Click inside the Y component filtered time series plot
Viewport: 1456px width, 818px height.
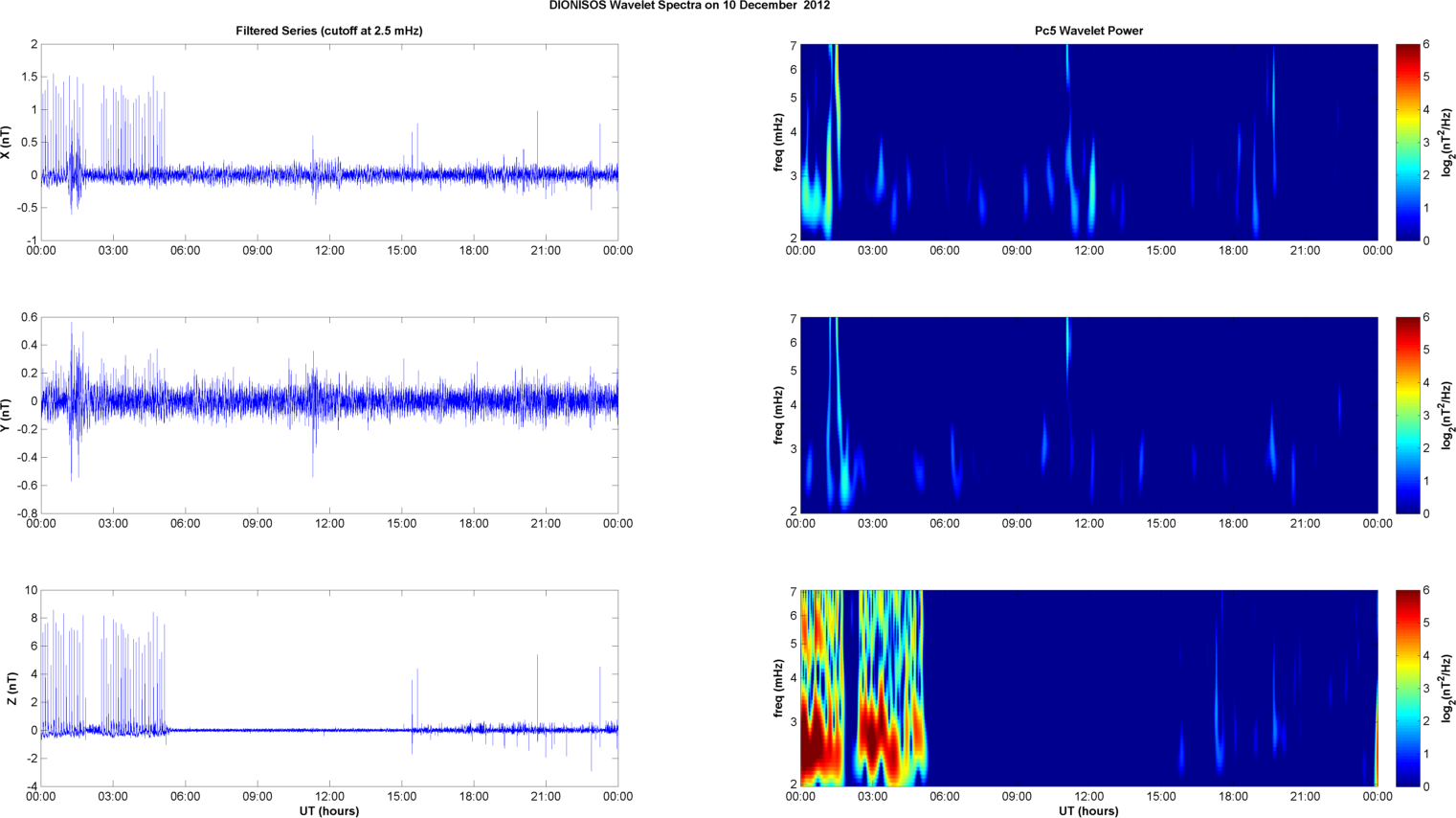[329, 415]
